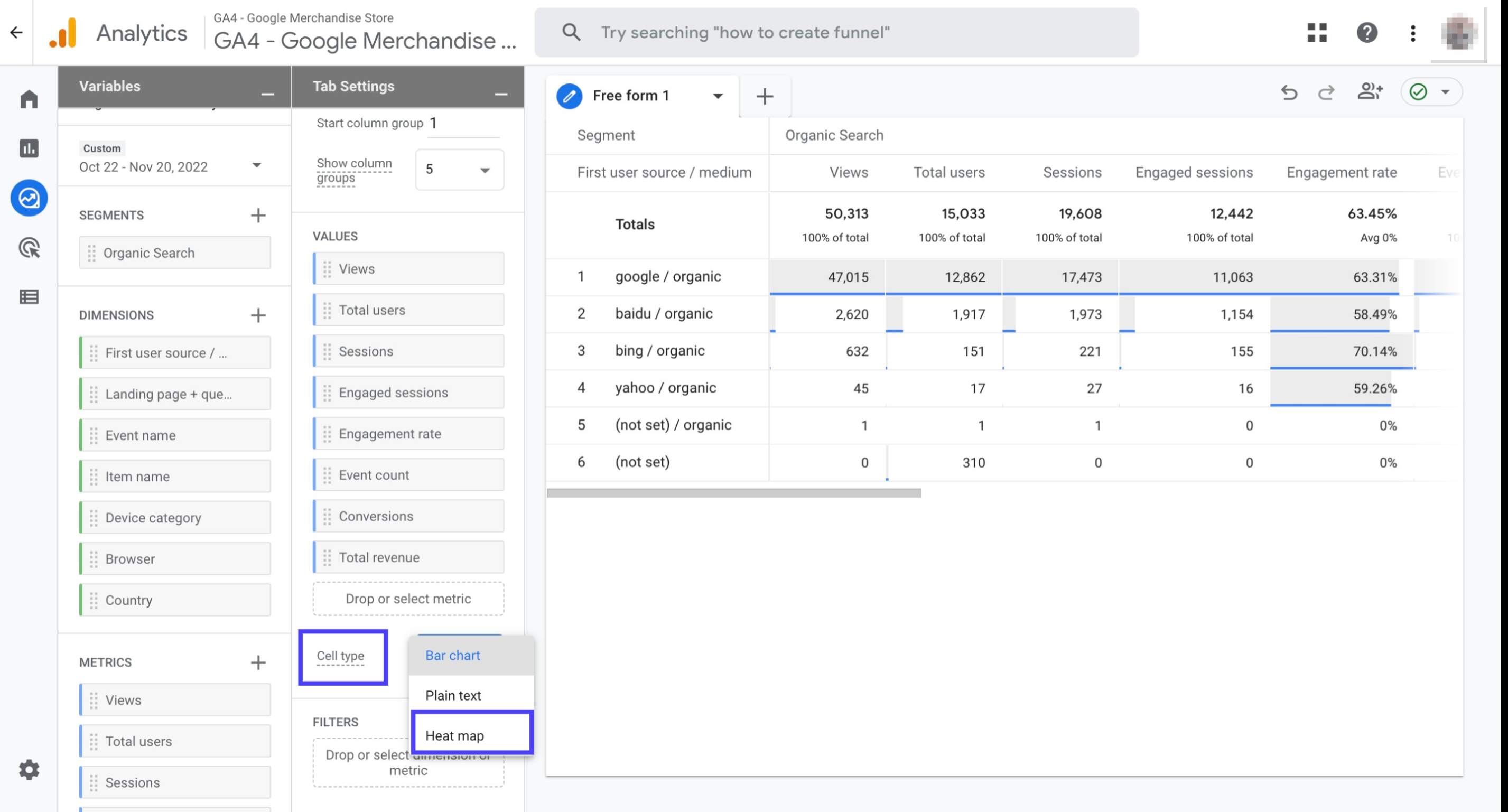Screen dimensions: 1508x812
Task: Click Item name dimension chip
Action: point(175,477)
